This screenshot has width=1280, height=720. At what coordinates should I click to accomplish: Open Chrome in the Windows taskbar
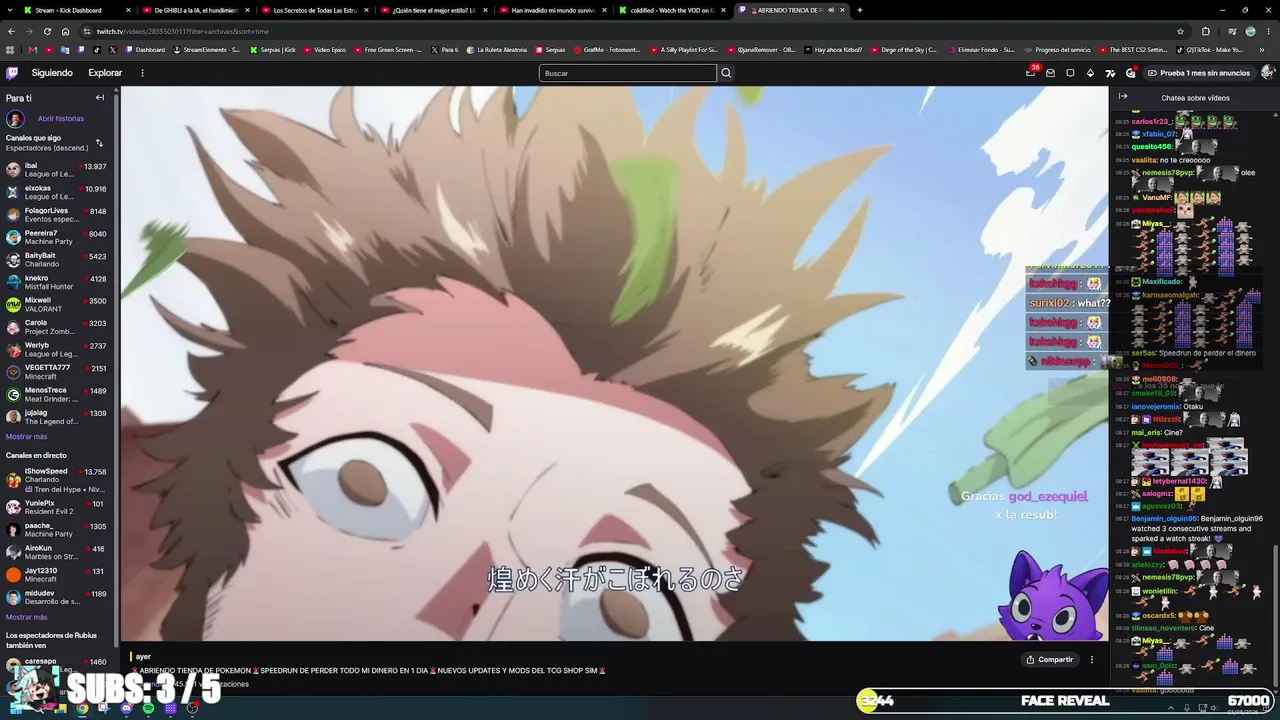tap(83, 709)
